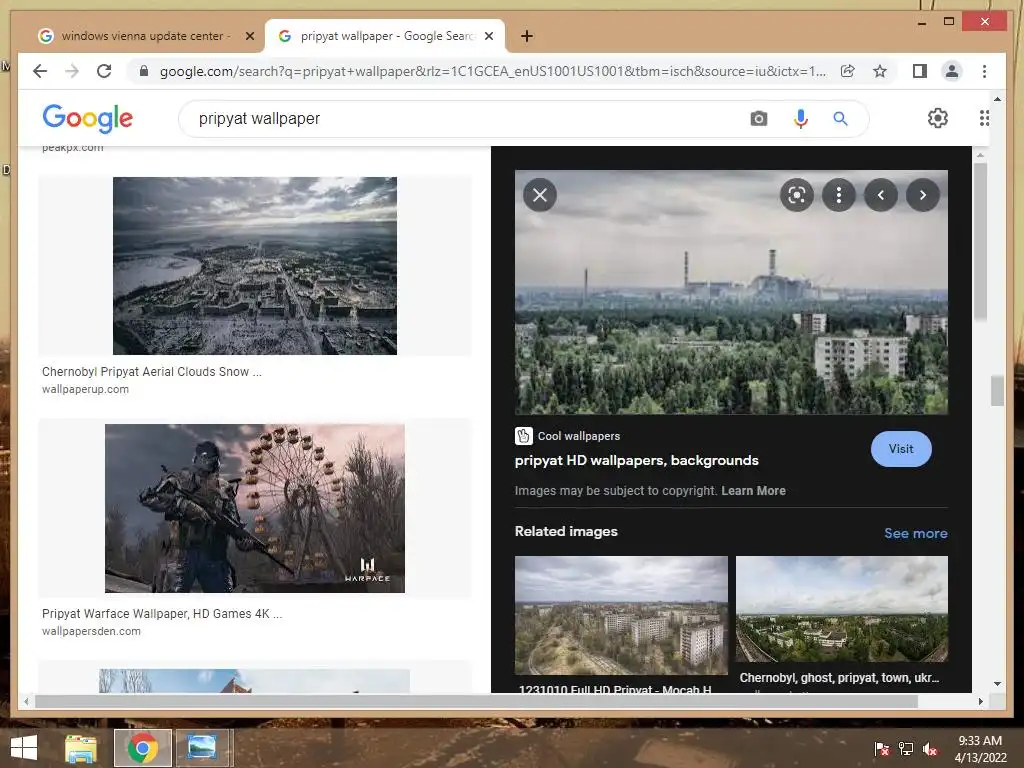This screenshot has height=768, width=1024.
Task: Open File Explorer from the taskbar
Action: click(x=80, y=748)
